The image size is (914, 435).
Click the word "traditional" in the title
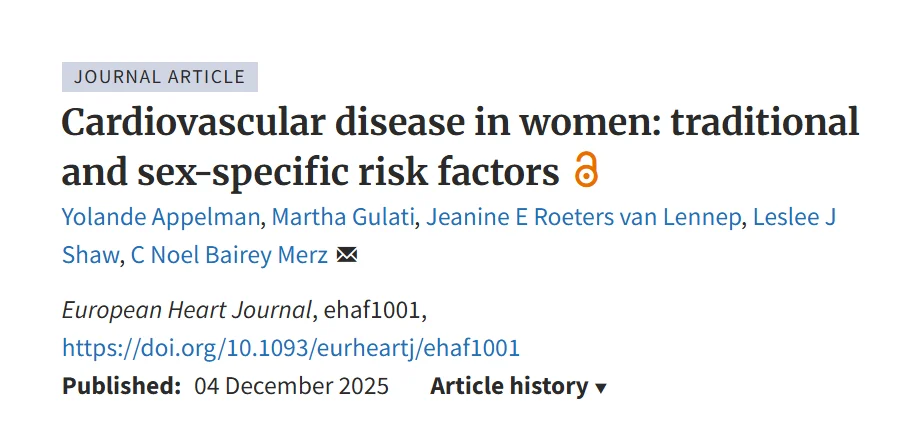click(764, 123)
